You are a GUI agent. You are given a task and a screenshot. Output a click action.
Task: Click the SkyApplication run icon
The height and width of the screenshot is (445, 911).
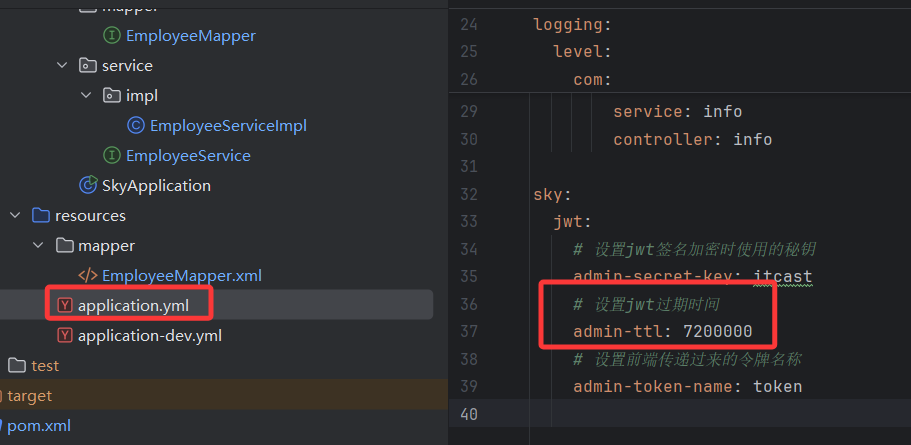point(88,185)
